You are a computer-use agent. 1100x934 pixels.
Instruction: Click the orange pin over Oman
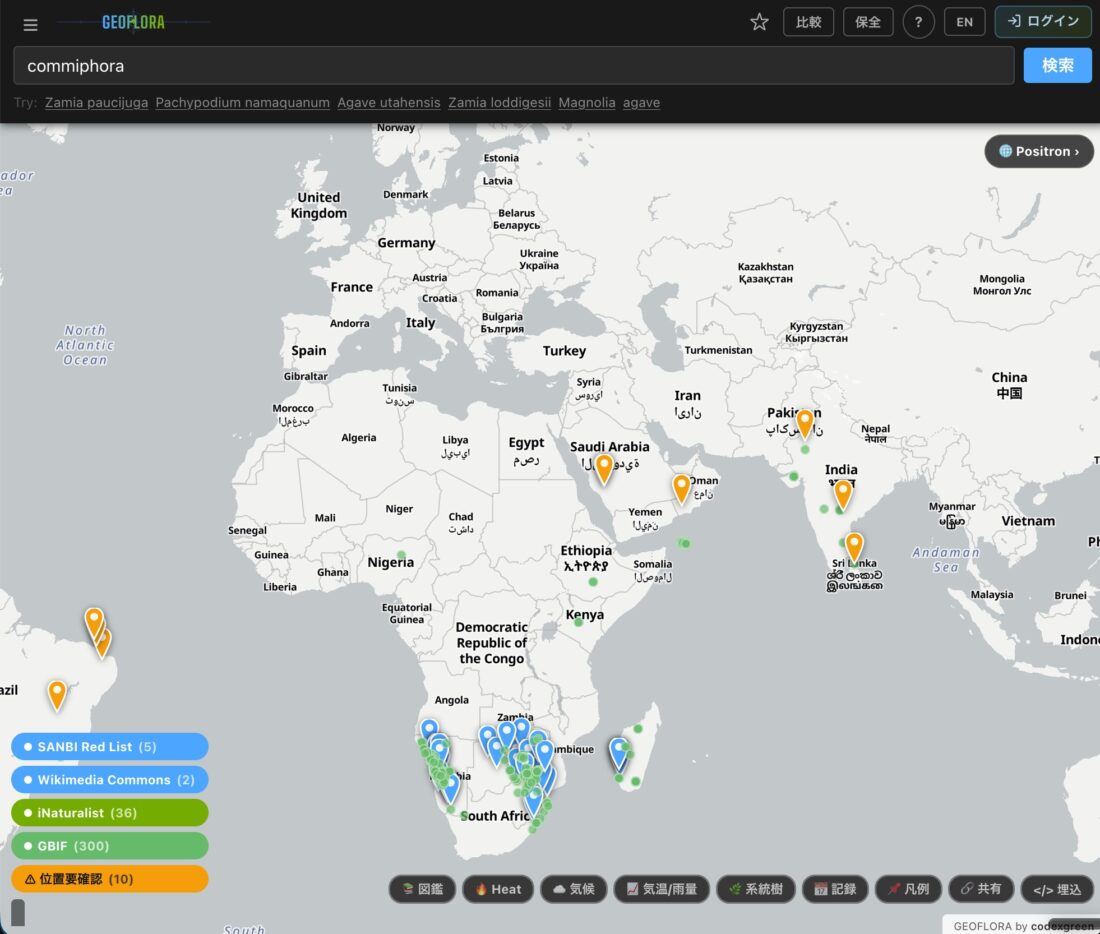(x=681, y=487)
